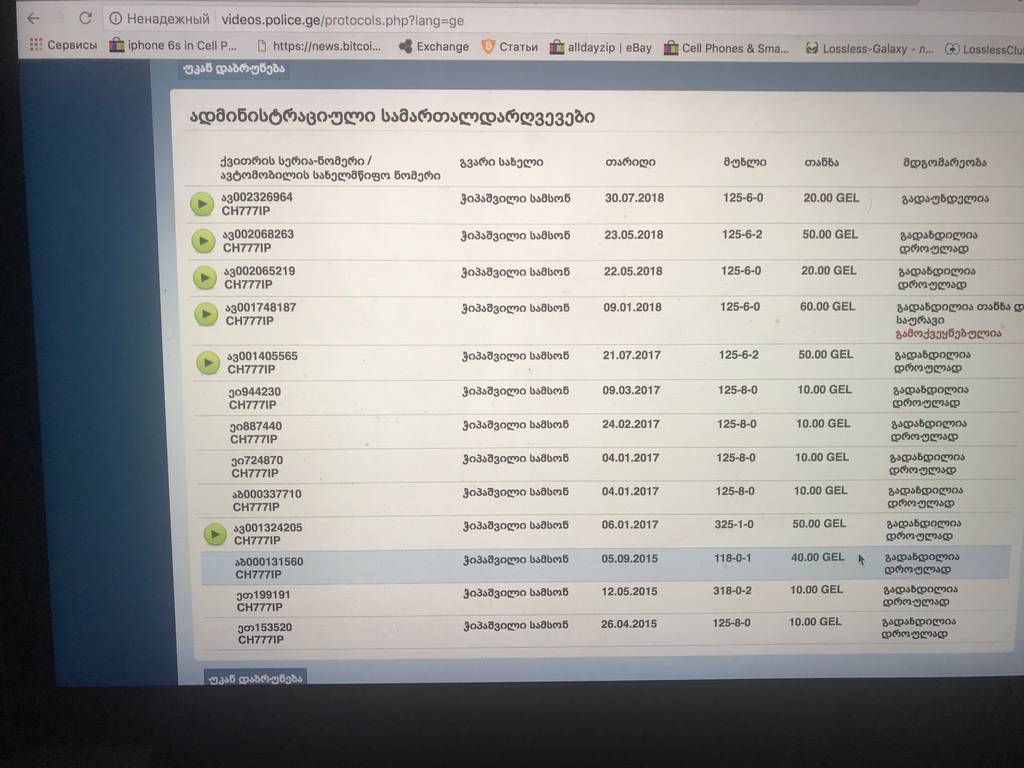Click the თარიღი column header

point(630,162)
